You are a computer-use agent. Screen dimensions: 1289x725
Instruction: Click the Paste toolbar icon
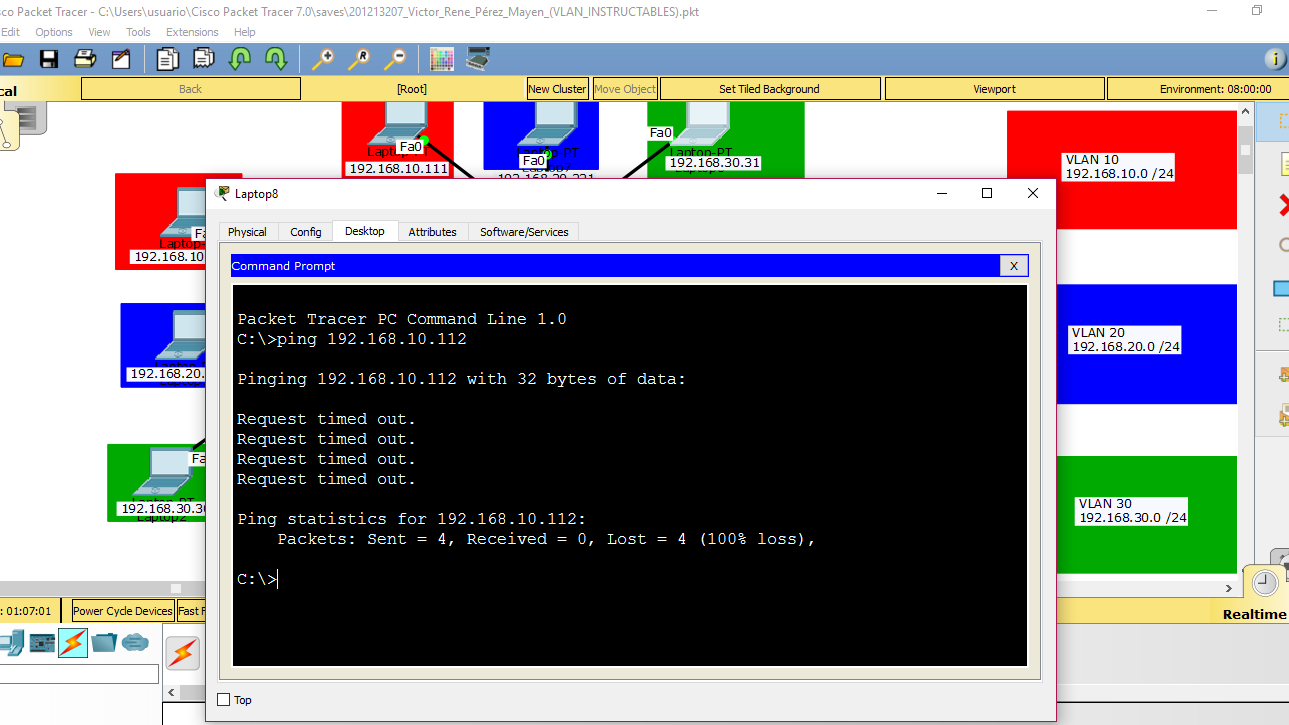pyautogui.click(x=204, y=59)
